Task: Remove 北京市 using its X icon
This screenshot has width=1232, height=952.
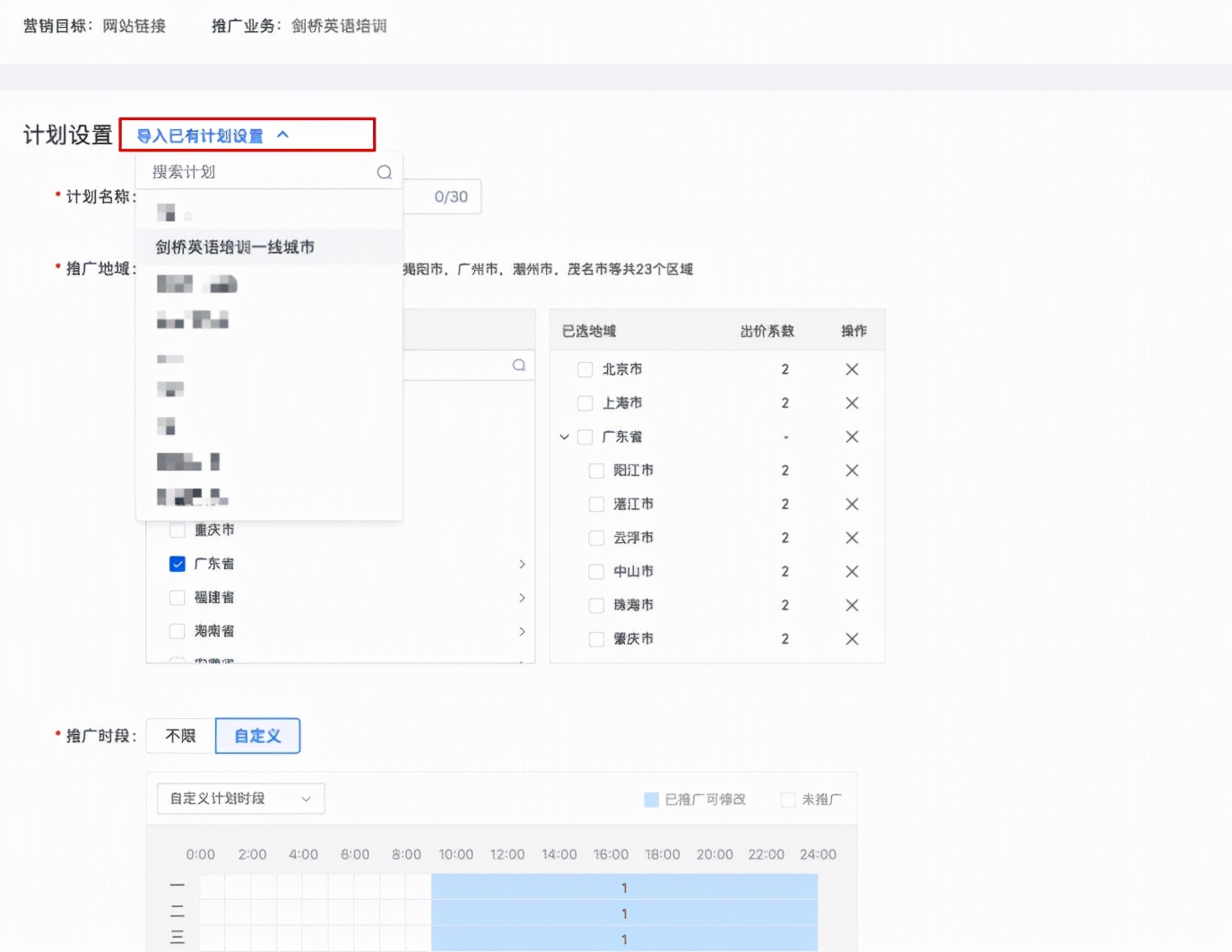Action: 851,368
